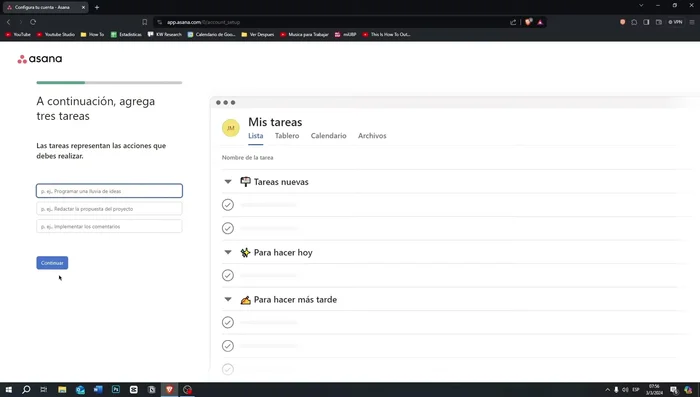Focus the Implementar los comentarios field
The image size is (700, 397).
pyautogui.click(x=109, y=226)
